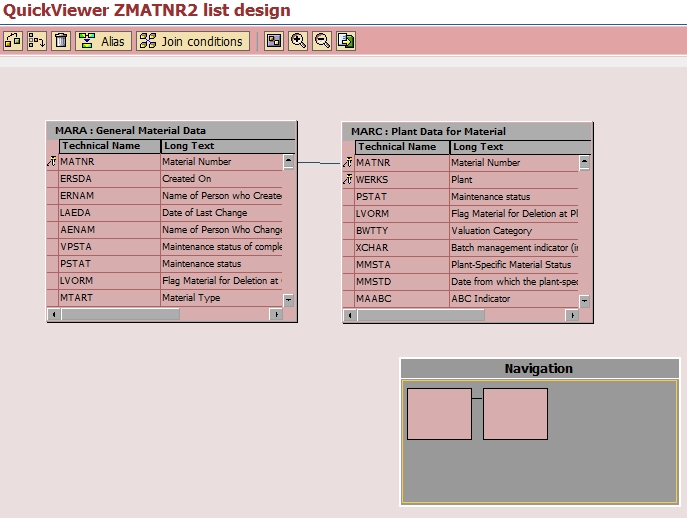Click the zoom out magnifier icon

[x=322, y=41]
